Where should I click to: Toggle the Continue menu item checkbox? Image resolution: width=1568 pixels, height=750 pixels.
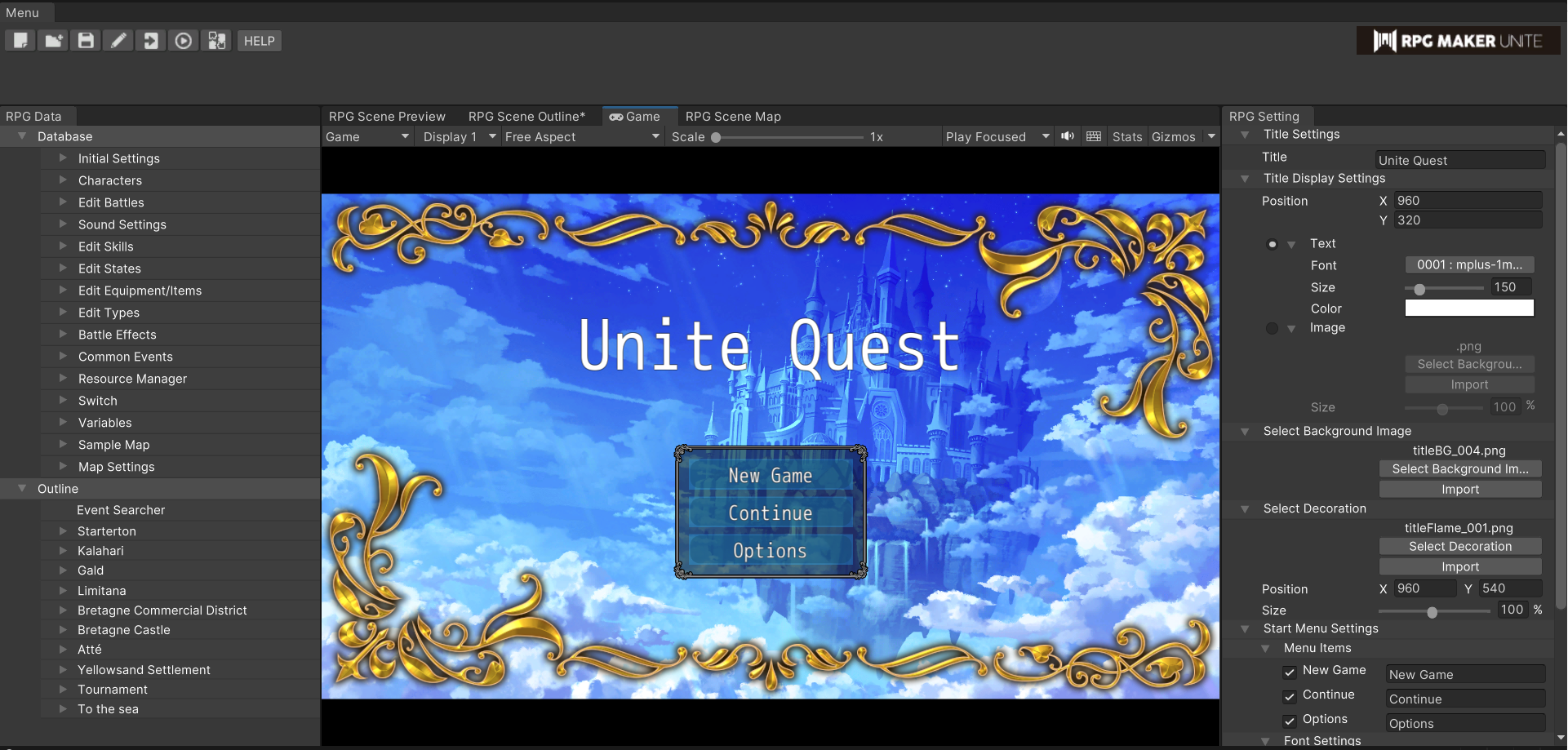point(1290,697)
